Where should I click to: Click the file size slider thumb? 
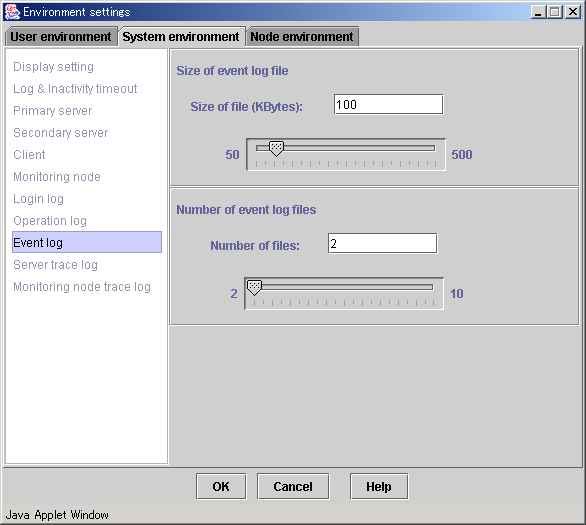click(276, 149)
